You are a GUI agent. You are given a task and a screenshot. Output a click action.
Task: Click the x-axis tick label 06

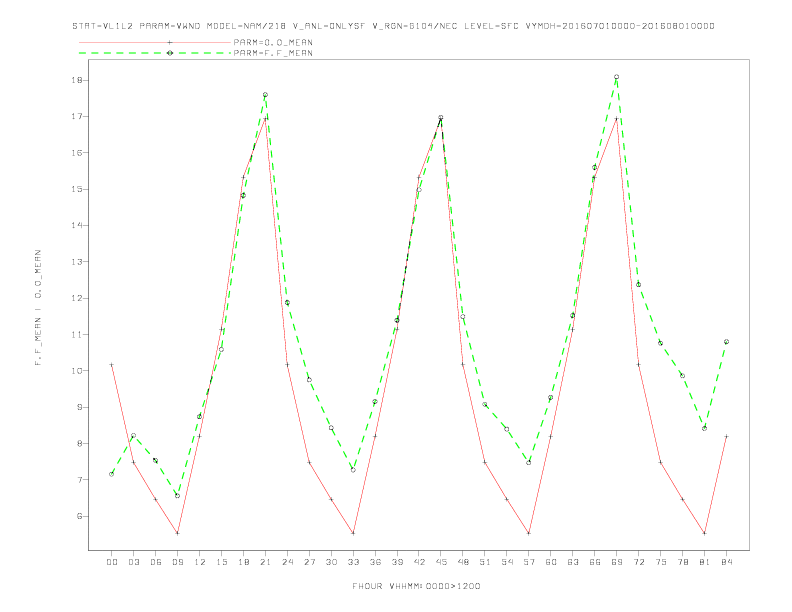point(156,562)
